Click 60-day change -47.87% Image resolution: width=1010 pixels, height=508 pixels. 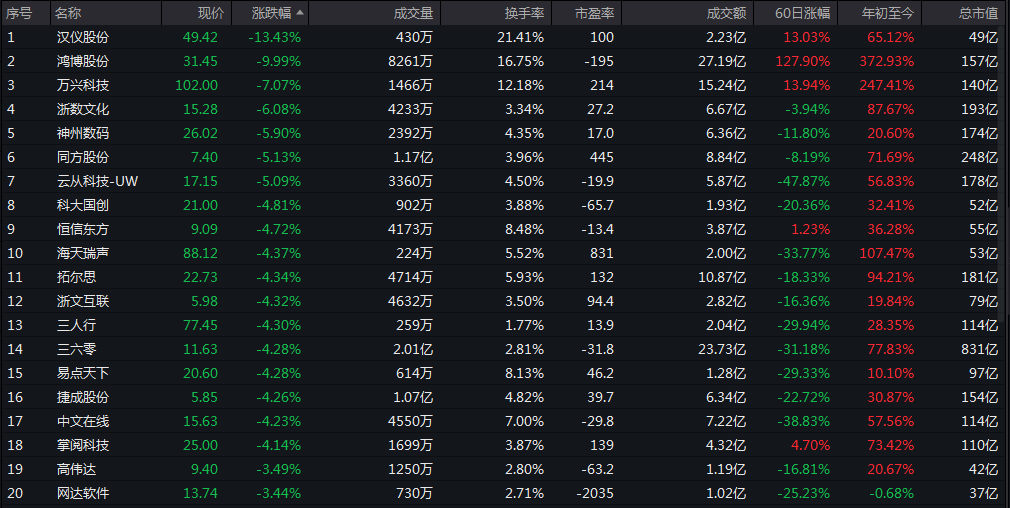pyautogui.click(x=803, y=181)
